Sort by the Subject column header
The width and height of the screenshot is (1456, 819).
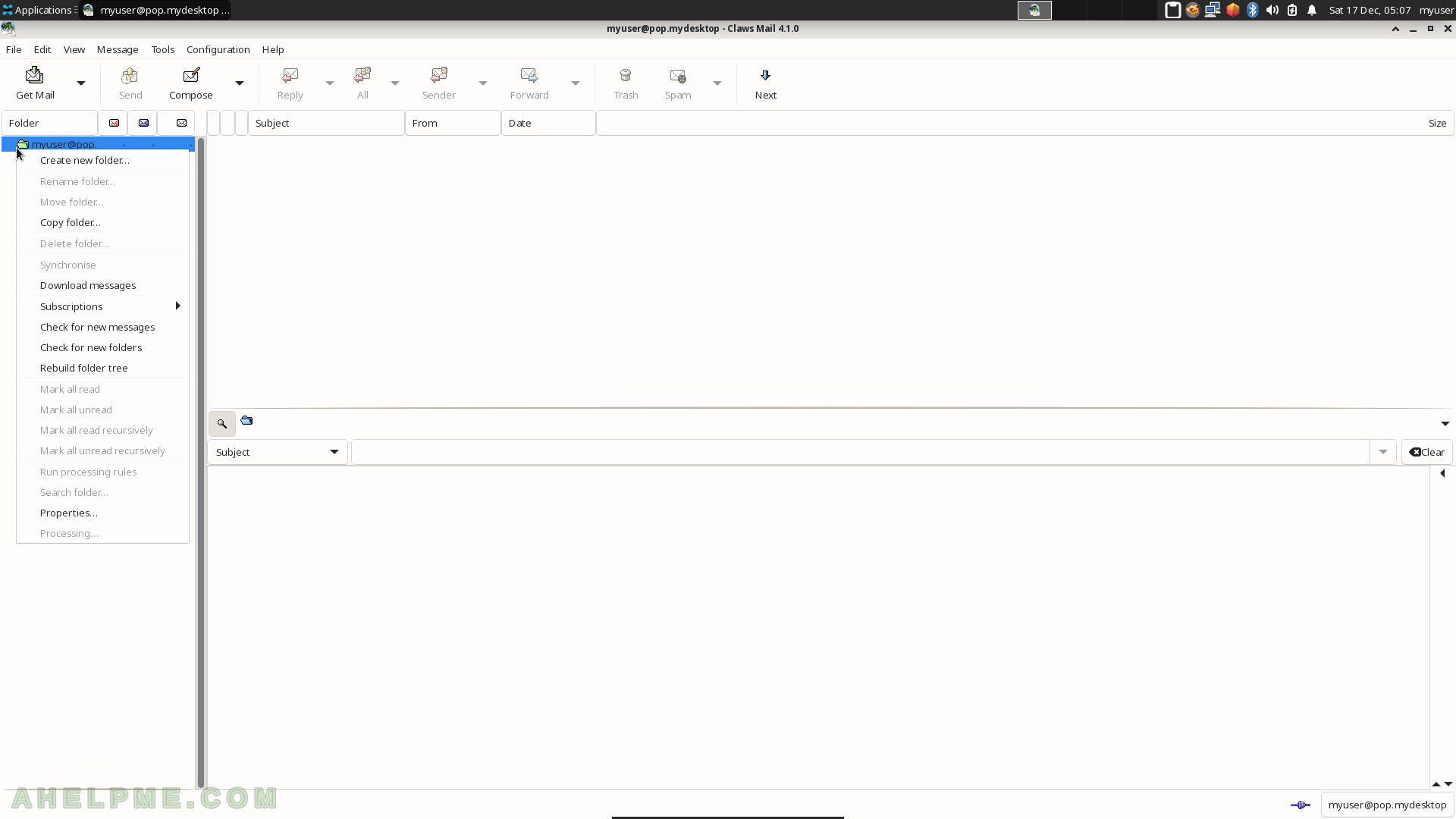(x=326, y=123)
